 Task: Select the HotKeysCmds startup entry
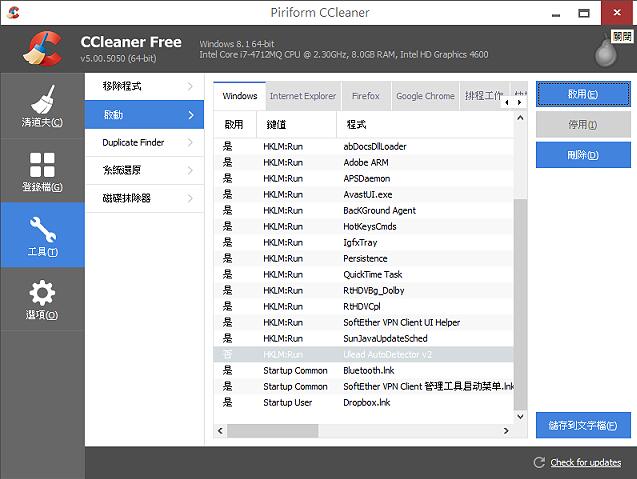[364, 226]
